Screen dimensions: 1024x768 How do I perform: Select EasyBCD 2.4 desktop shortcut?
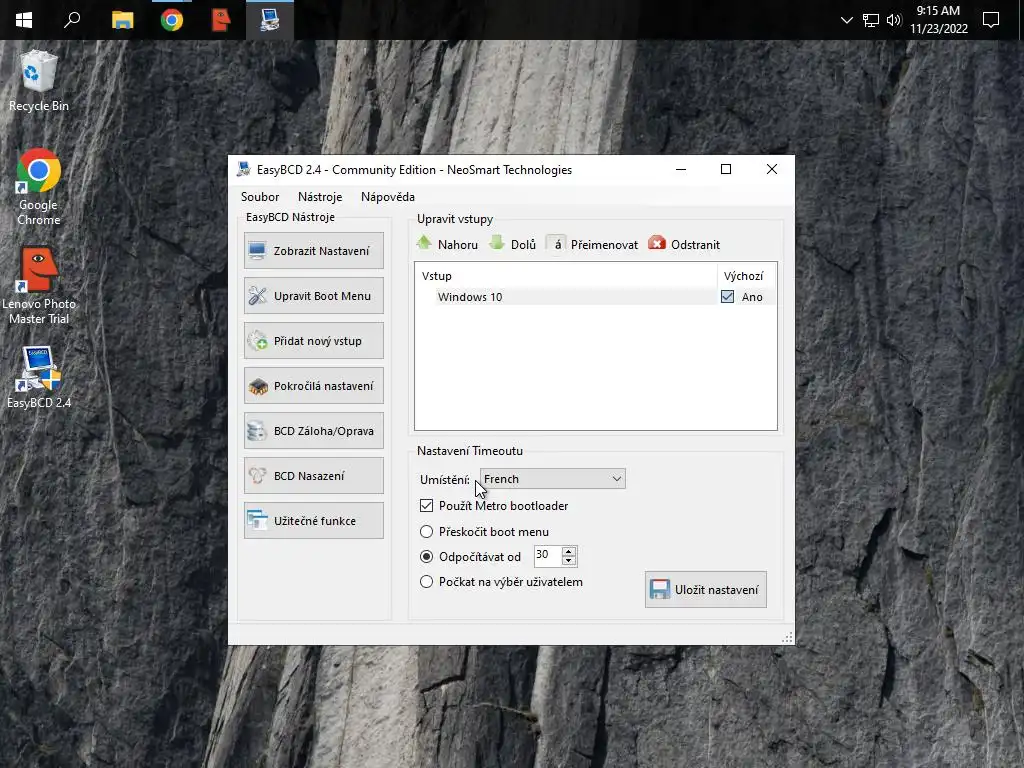(x=39, y=377)
